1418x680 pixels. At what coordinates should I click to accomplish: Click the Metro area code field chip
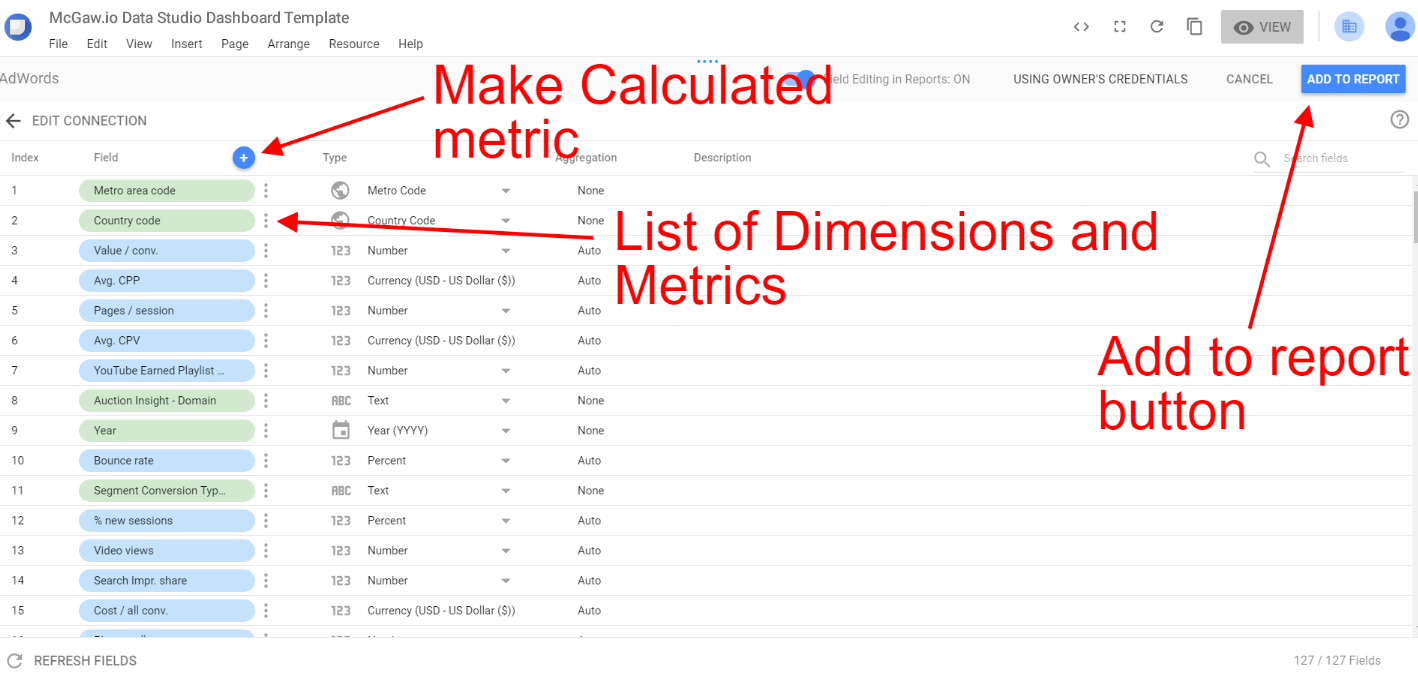(x=167, y=190)
